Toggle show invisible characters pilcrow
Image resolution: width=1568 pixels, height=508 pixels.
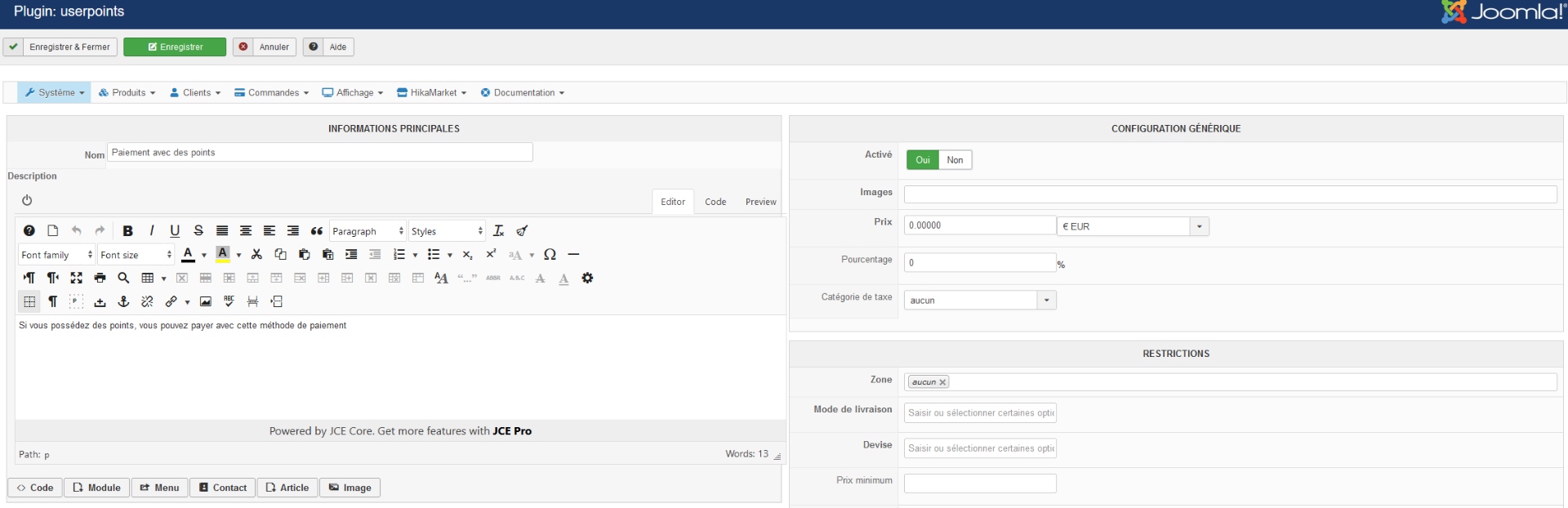pyautogui.click(x=53, y=302)
